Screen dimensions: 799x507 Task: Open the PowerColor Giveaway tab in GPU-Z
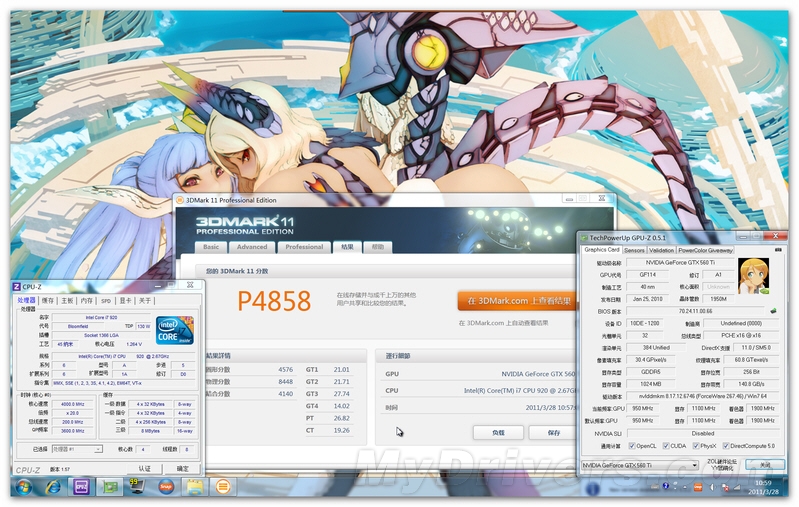pyautogui.click(x=705, y=250)
